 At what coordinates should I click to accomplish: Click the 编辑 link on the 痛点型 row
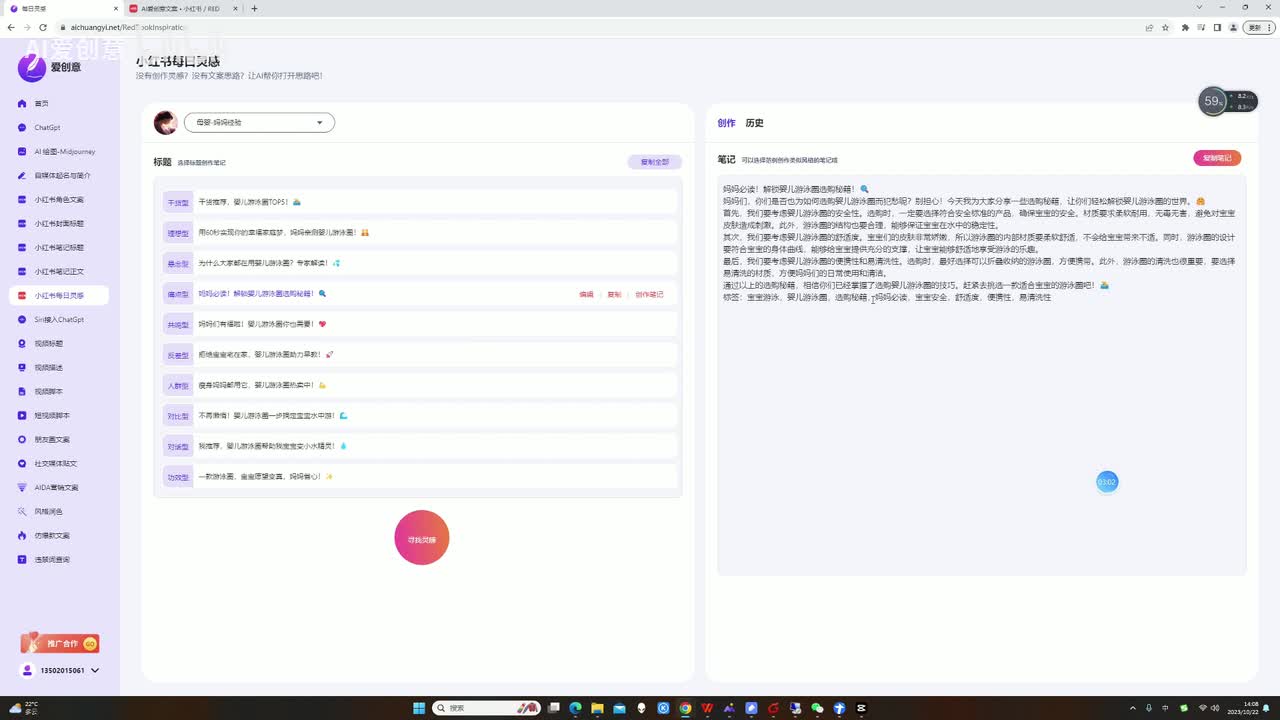pyautogui.click(x=586, y=295)
